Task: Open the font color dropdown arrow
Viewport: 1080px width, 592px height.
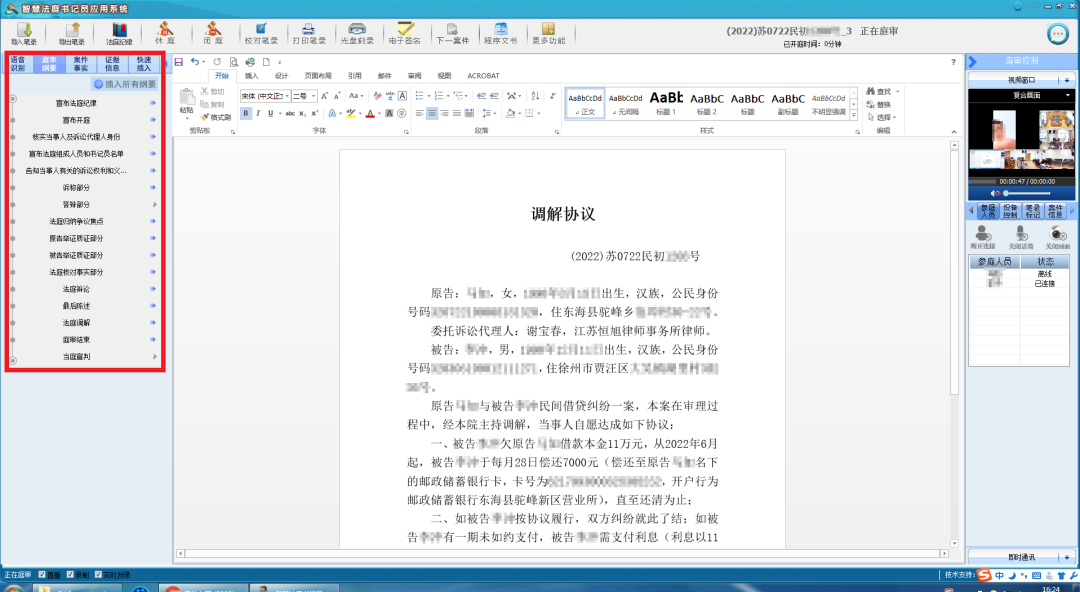Action: [x=380, y=113]
